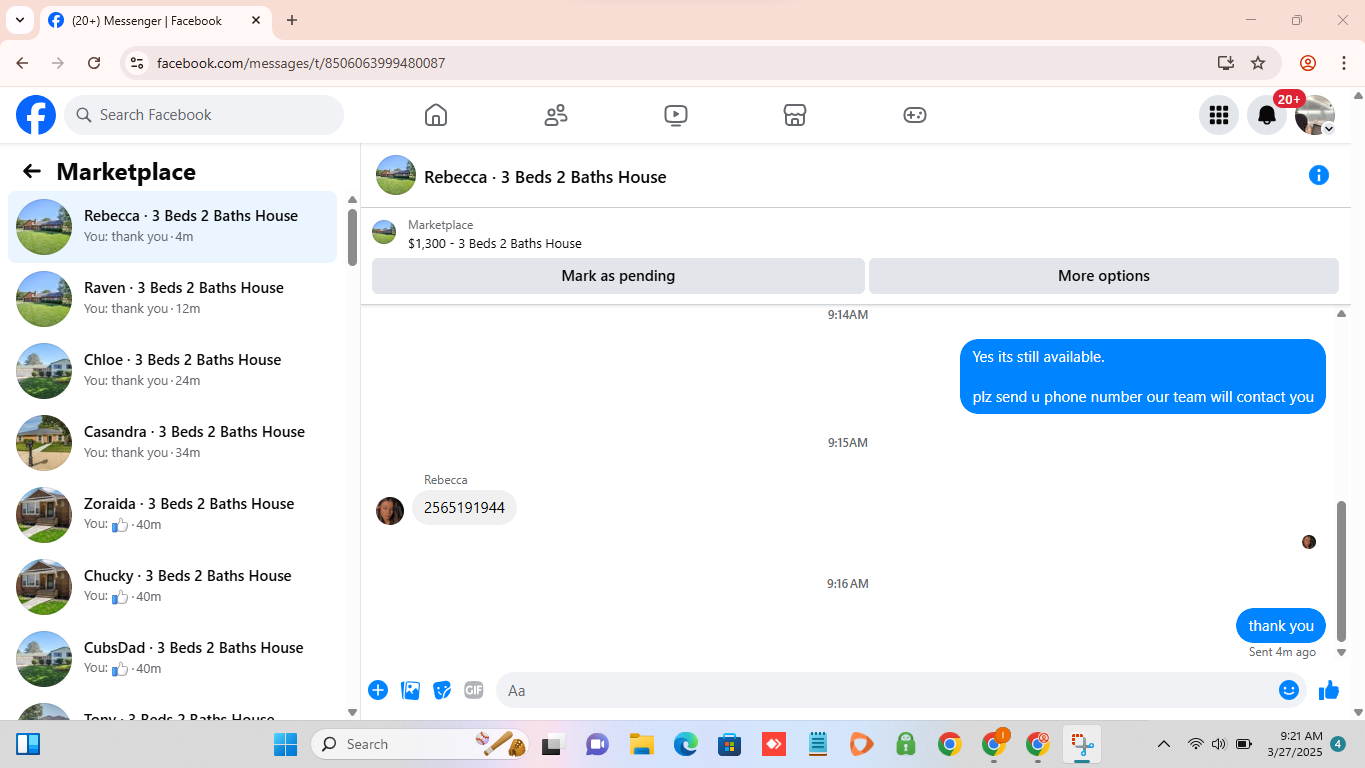Open Chucky conversation in the list
The height and width of the screenshot is (768, 1365).
(x=172, y=587)
